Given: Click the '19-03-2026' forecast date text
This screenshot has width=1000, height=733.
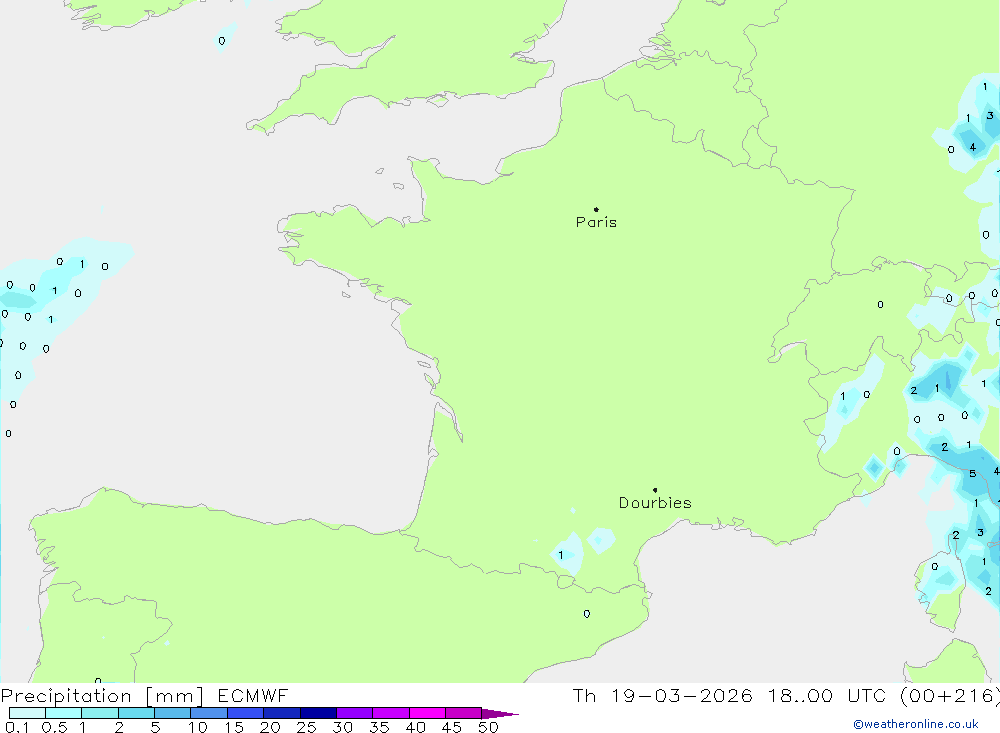Looking at the screenshot, I should [681, 695].
